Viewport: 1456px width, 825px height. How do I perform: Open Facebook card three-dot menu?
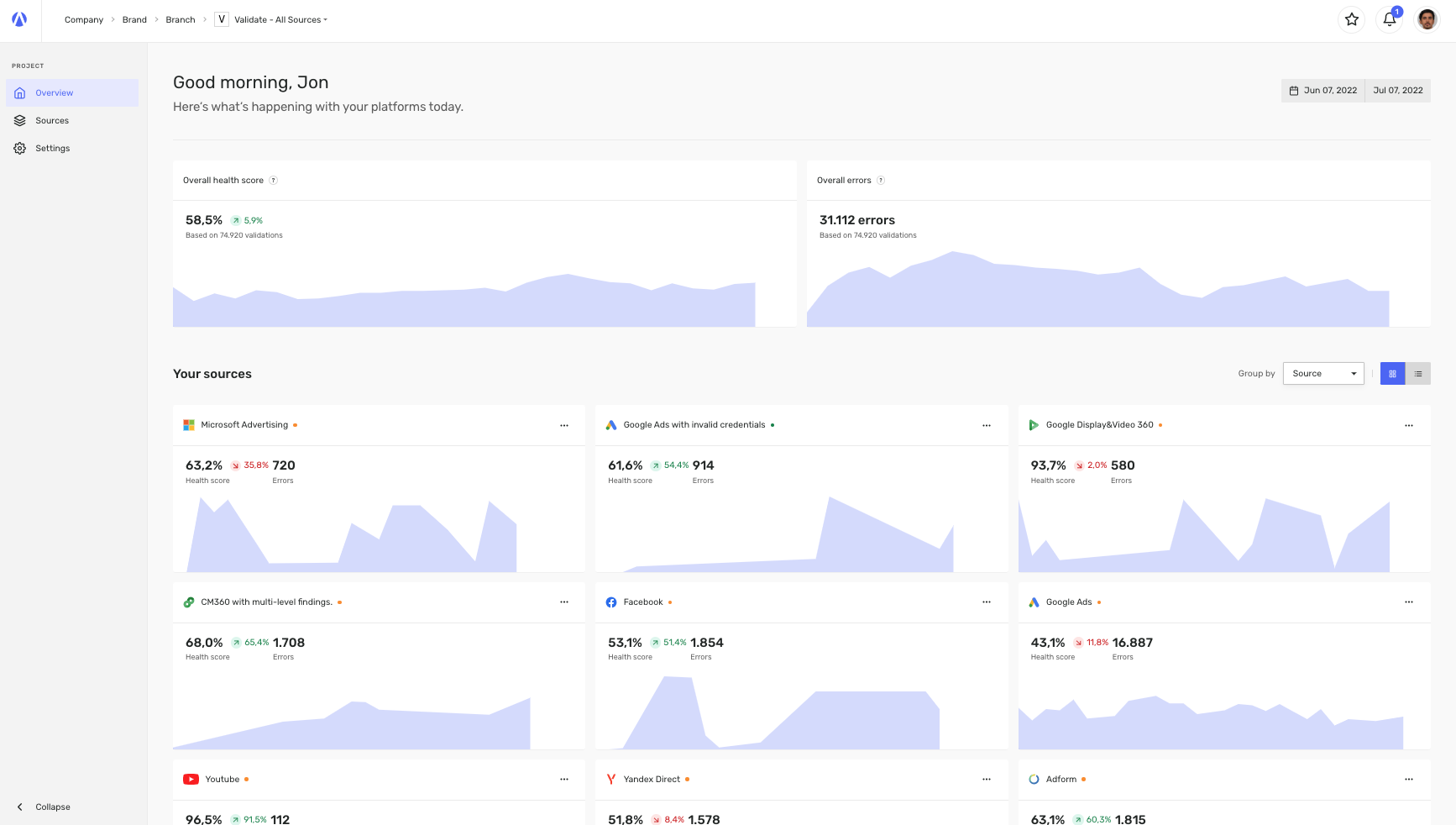pyautogui.click(x=987, y=602)
